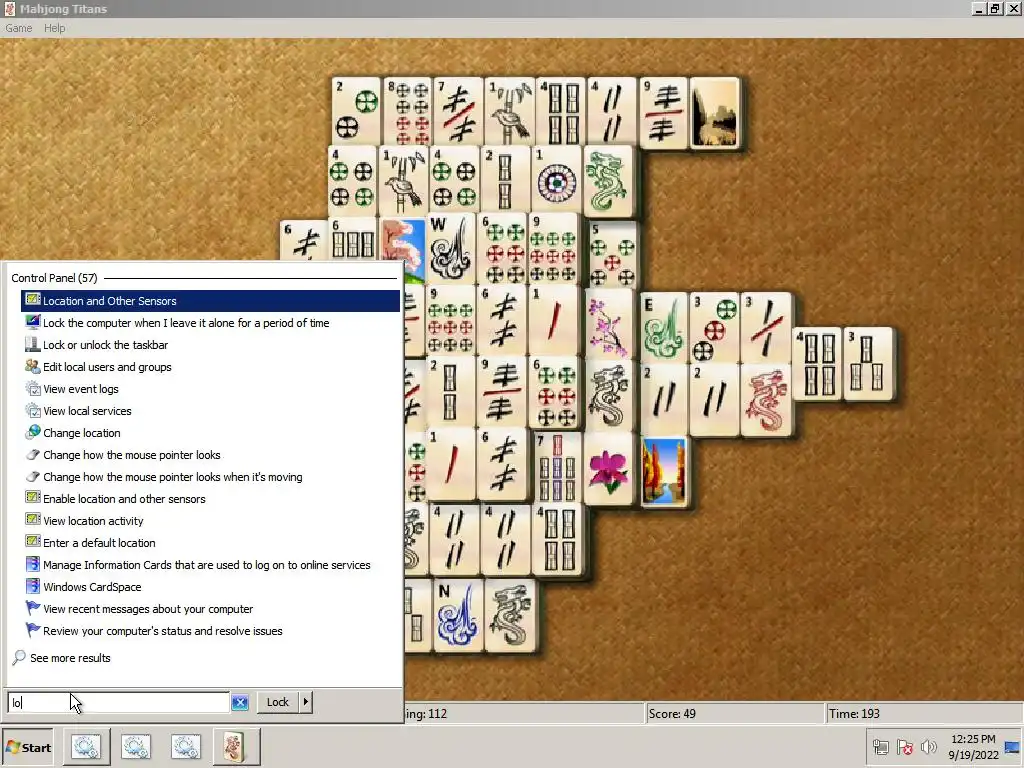Screen dimensions: 1024x768
Task: Click the volume speaker tray icon
Action: 928,747
